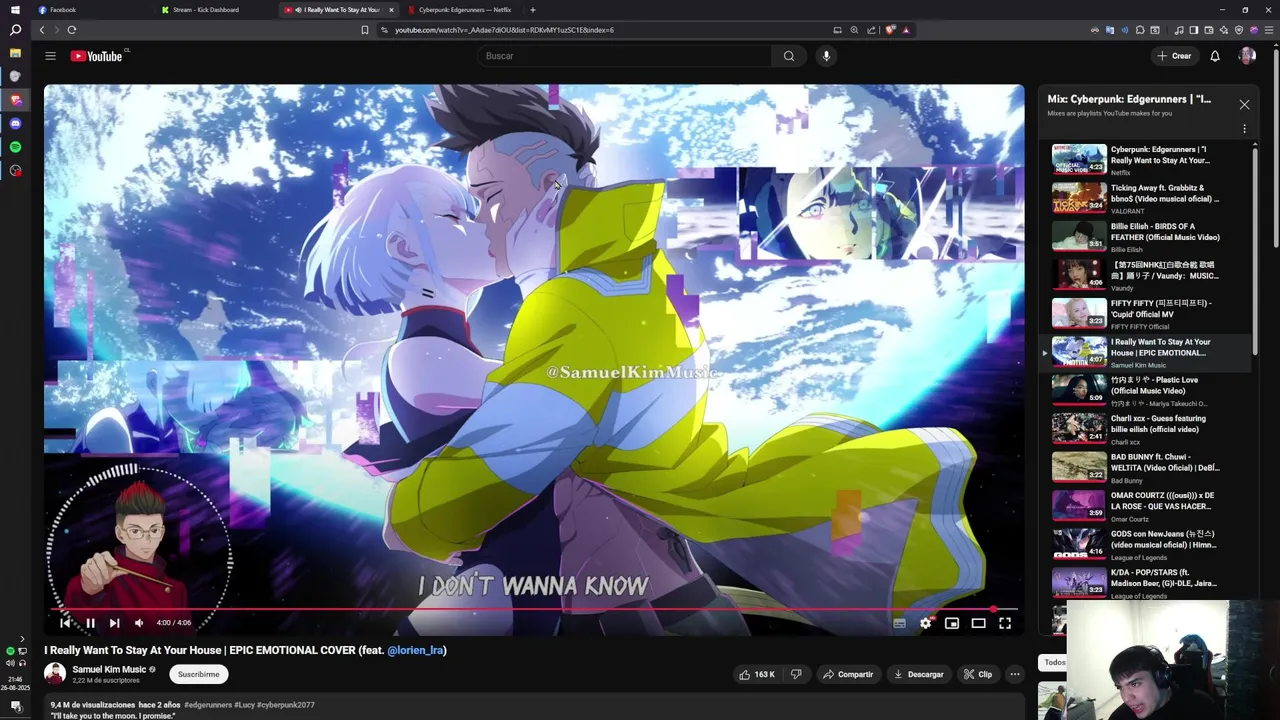Open the Samuel Kim Music channel name
The height and width of the screenshot is (720, 1280).
pyautogui.click(x=109, y=669)
